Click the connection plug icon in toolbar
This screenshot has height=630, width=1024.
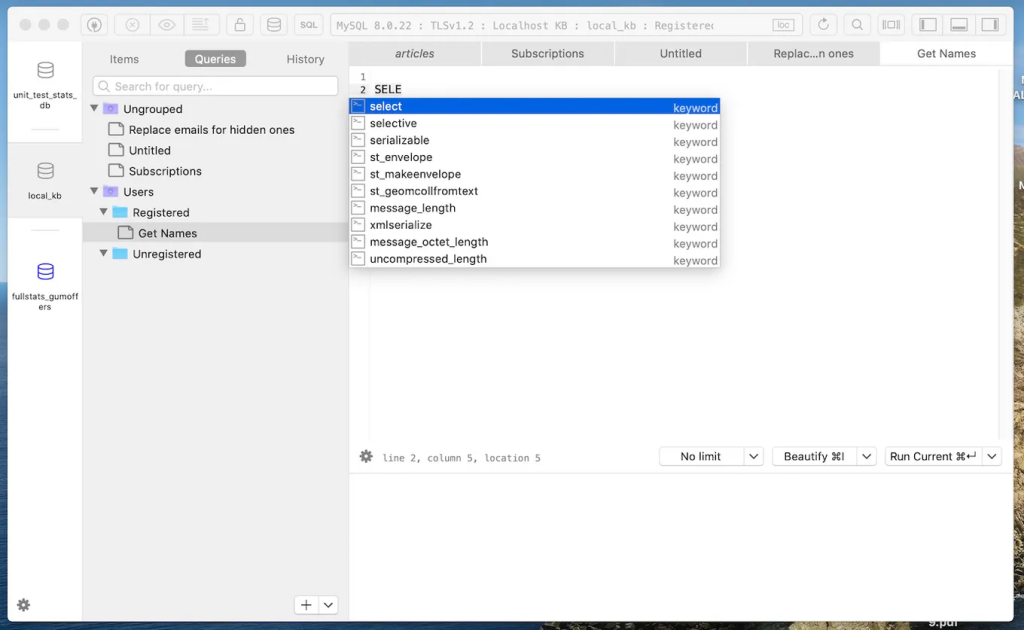94,25
